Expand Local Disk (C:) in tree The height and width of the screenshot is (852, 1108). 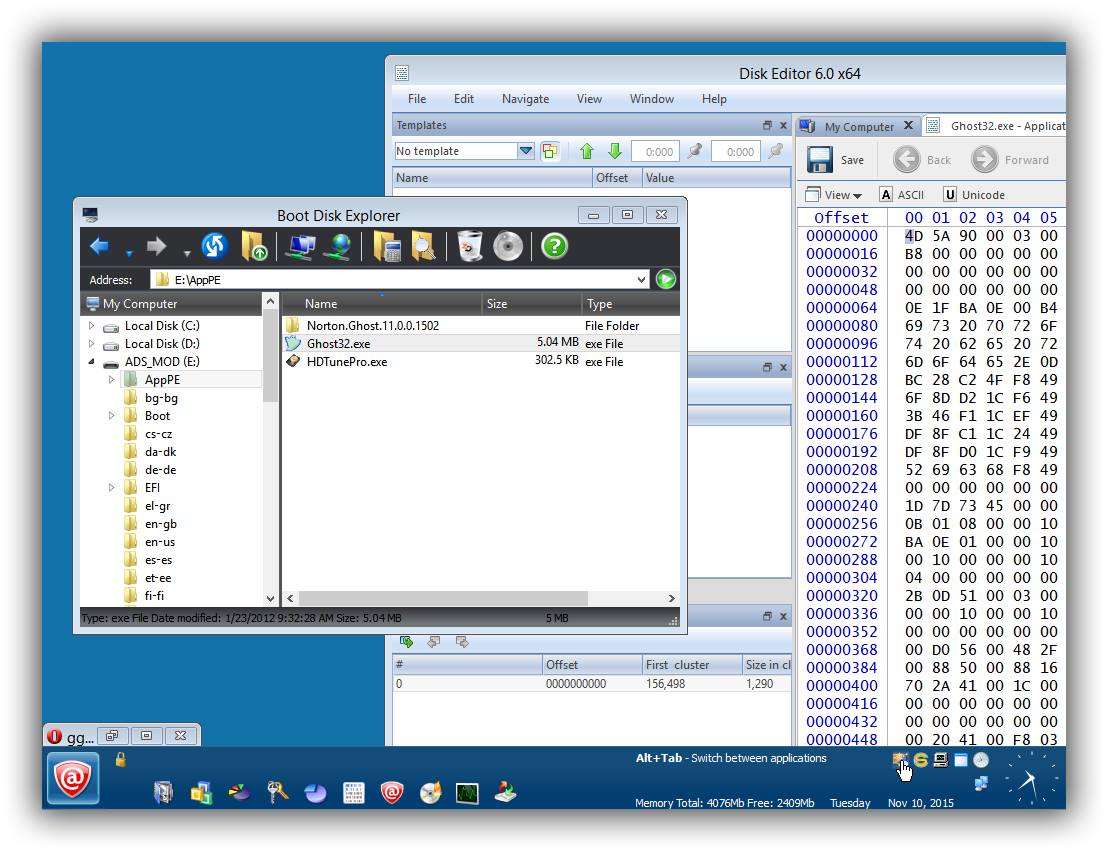91,326
